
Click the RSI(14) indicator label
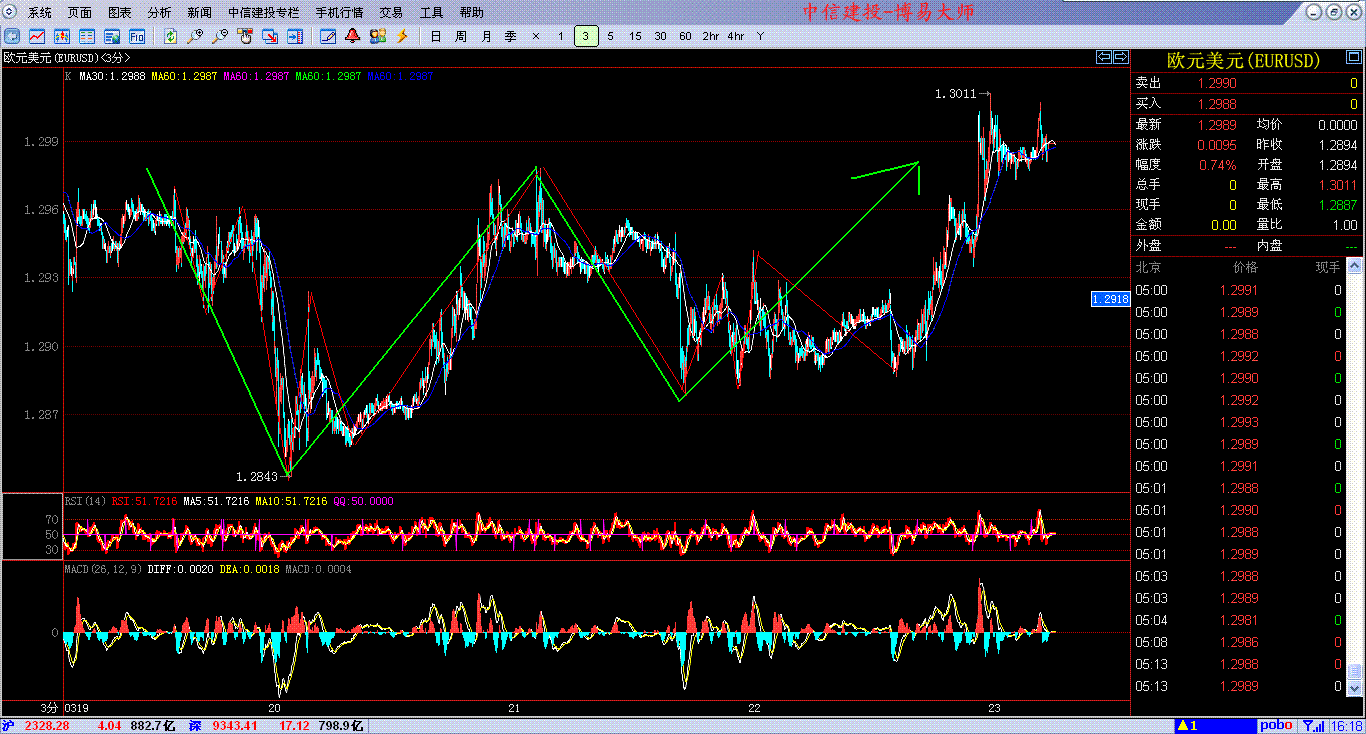point(86,501)
